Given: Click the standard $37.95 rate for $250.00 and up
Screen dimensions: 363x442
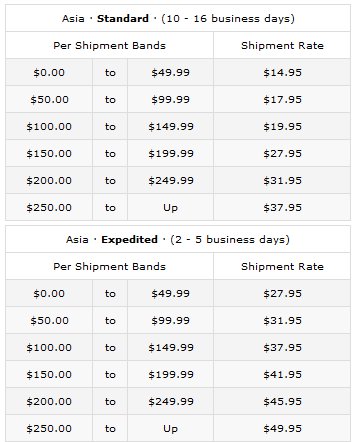Looking at the screenshot, I should pyautogui.click(x=282, y=207).
